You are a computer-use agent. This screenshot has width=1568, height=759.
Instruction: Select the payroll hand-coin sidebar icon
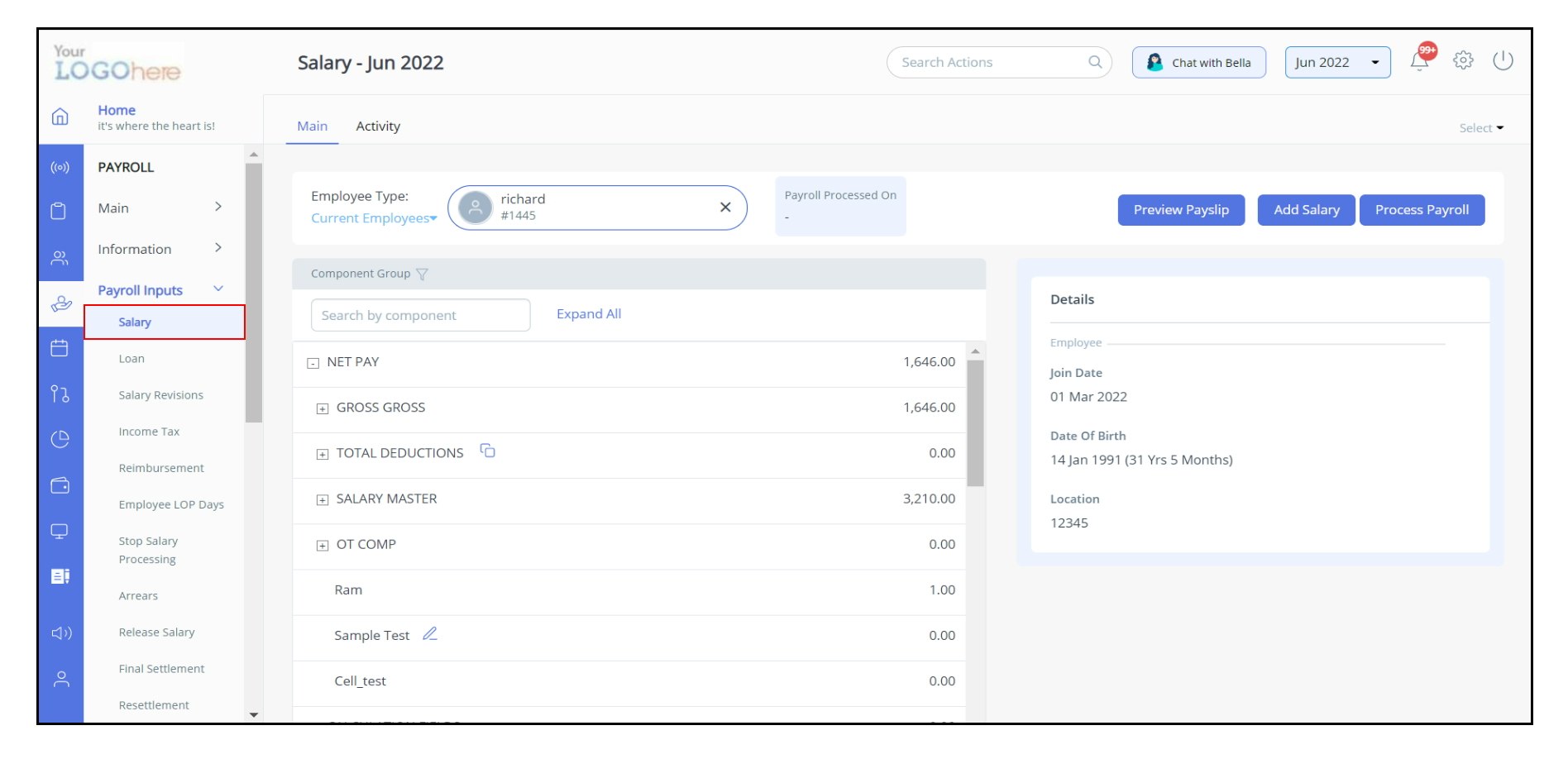61,304
